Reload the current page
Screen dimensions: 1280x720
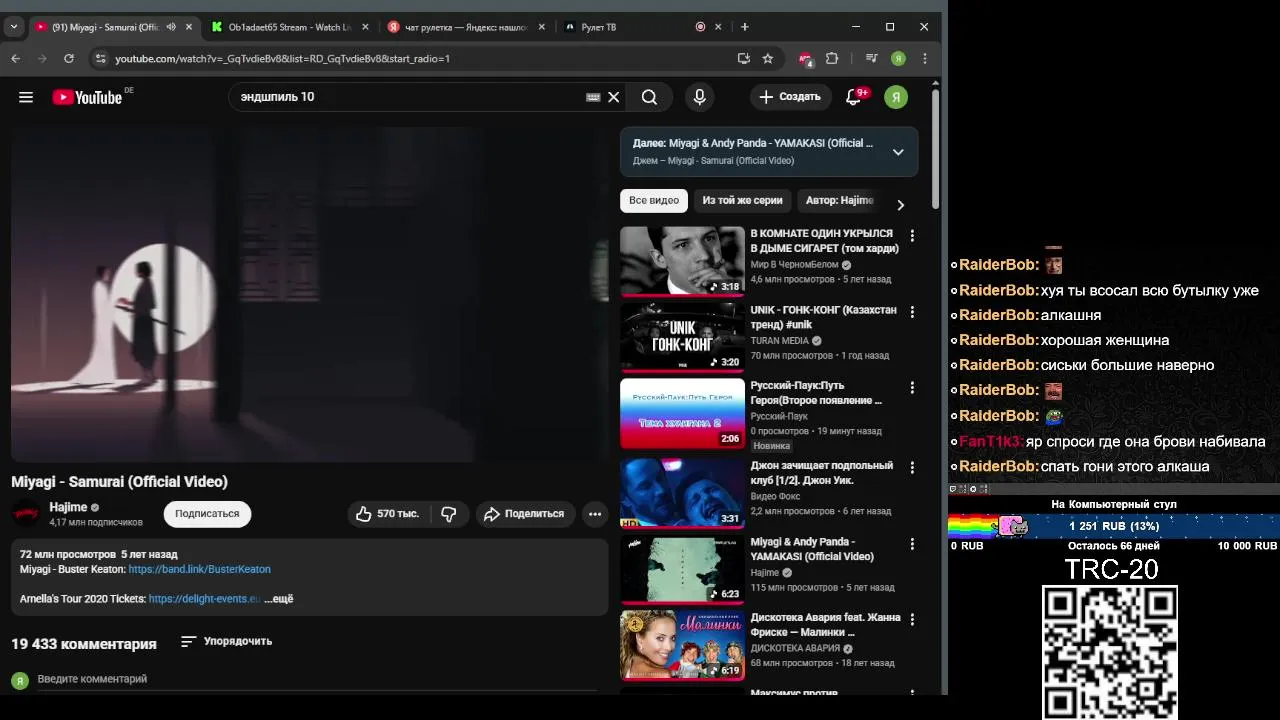pyautogui.click(x=69, y=58)
